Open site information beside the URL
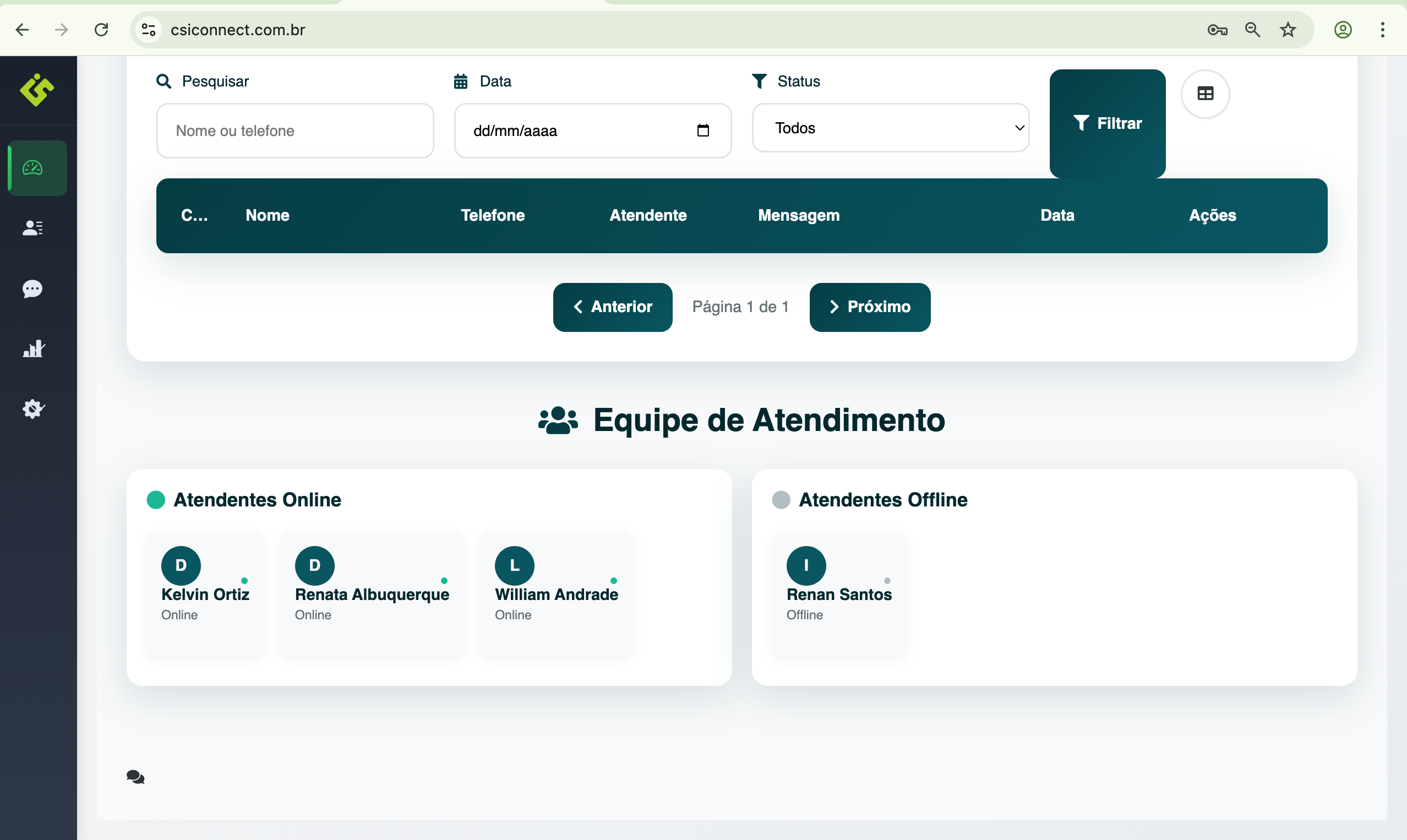 (x=148, y=29)
